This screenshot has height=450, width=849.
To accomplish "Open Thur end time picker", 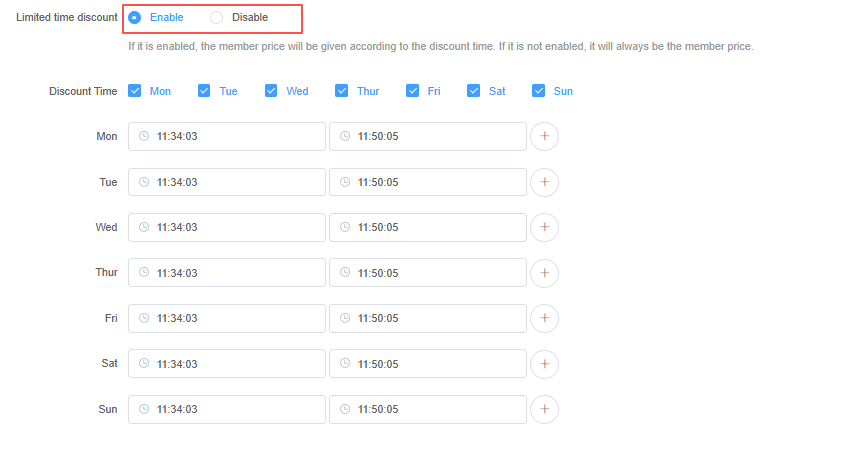I will (428, 273).
